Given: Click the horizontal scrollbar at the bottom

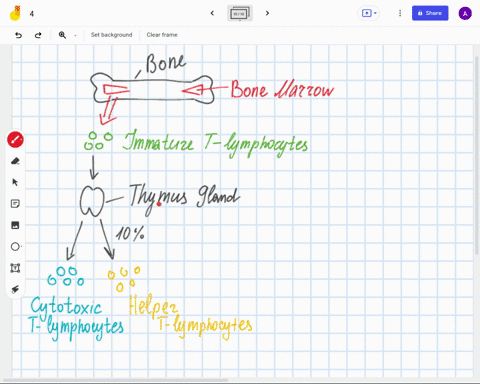Looking at the screenshot, I should coord(115,380).
